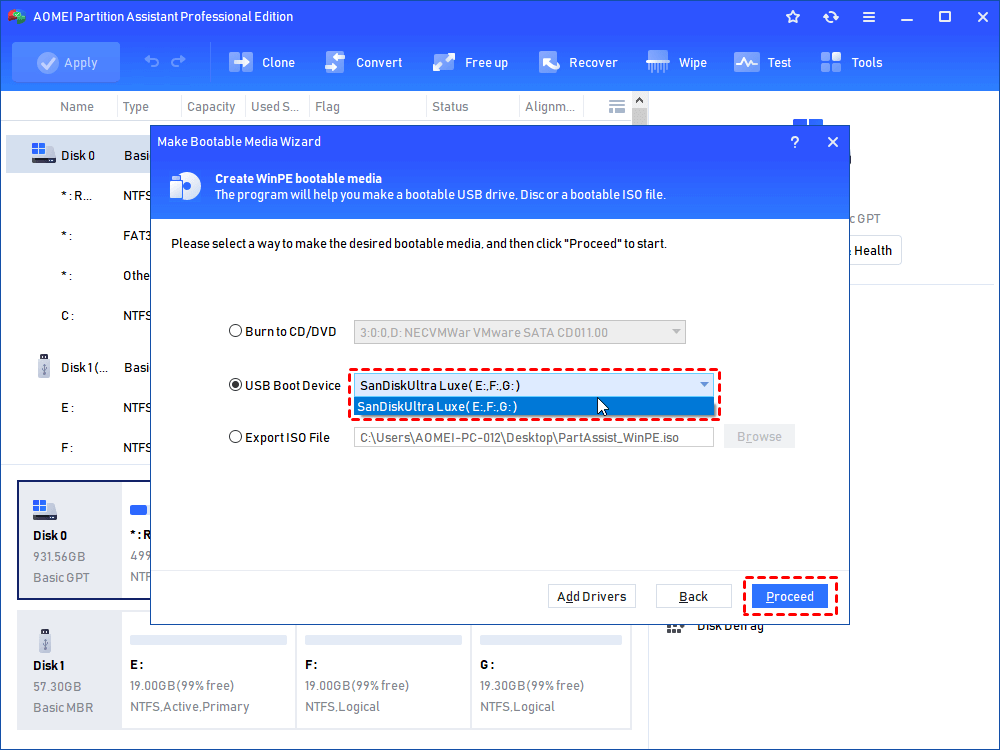Click the Back button

[693, 596]
